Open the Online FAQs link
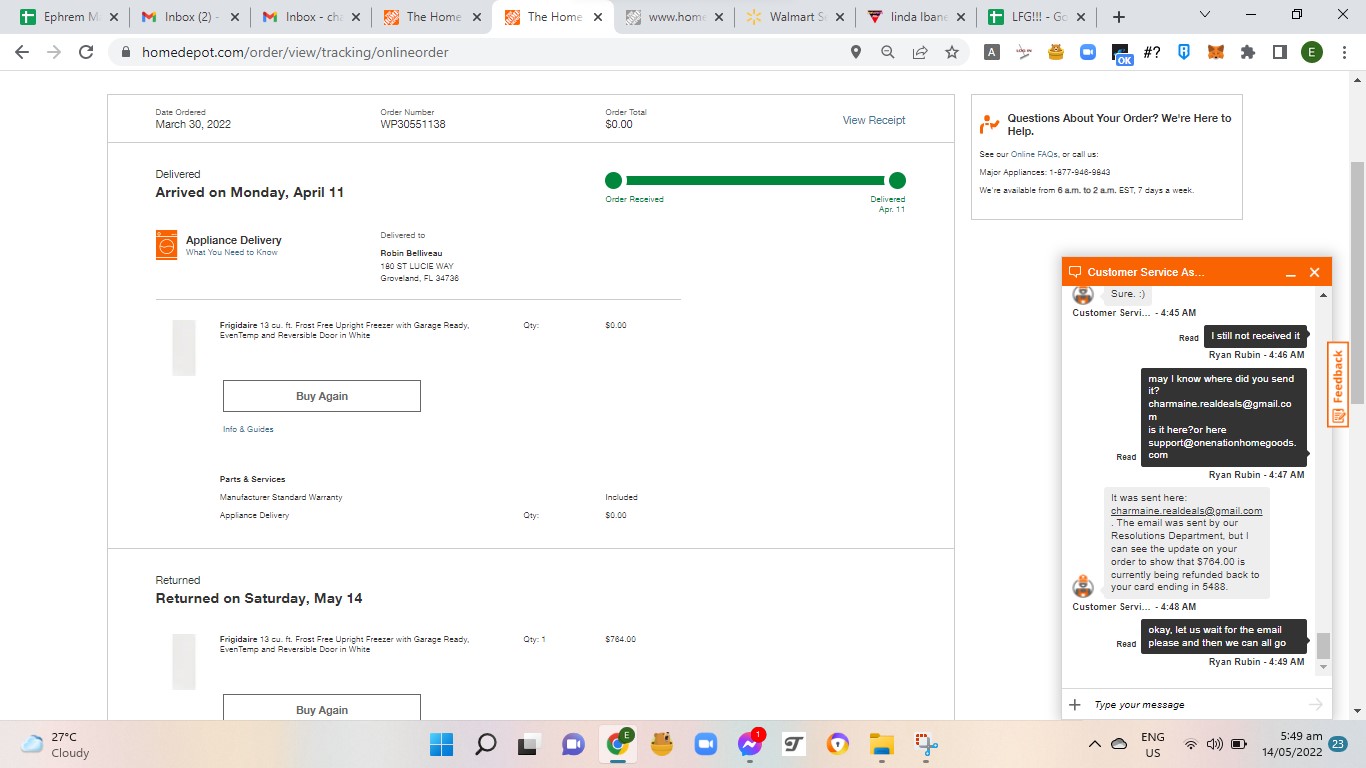This screenshot has height=768, width=1366. pyautogui.click(x=1034, y=154)
